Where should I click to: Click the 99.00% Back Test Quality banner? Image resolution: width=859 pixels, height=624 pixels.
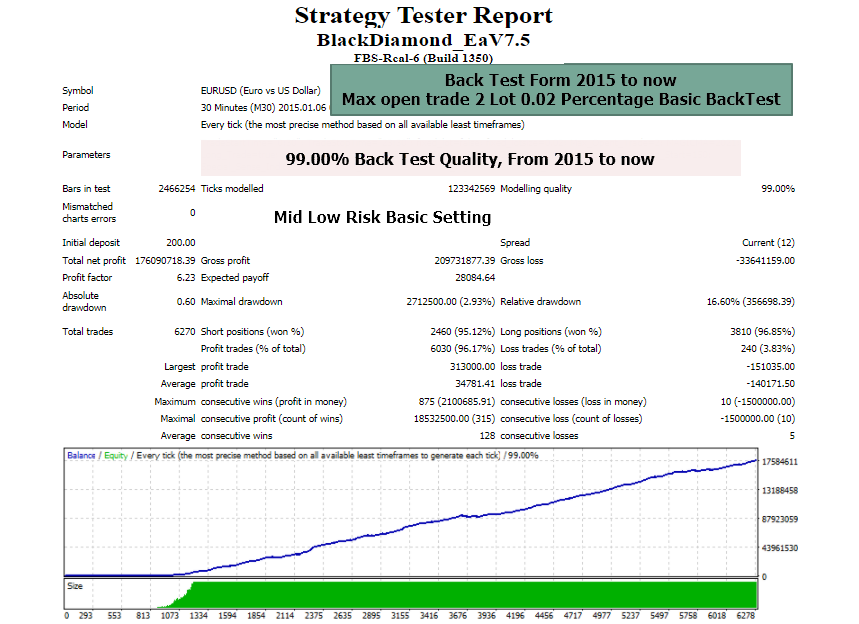(x=471, y=159)
